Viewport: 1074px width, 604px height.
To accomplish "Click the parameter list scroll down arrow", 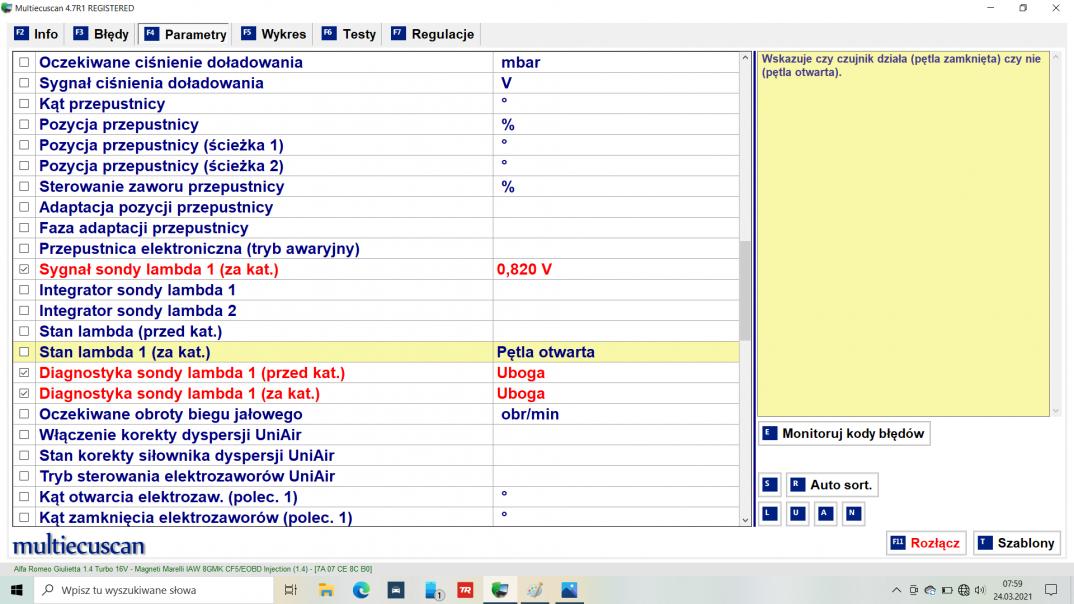I will pyautogui.click(x=744, y=519).
